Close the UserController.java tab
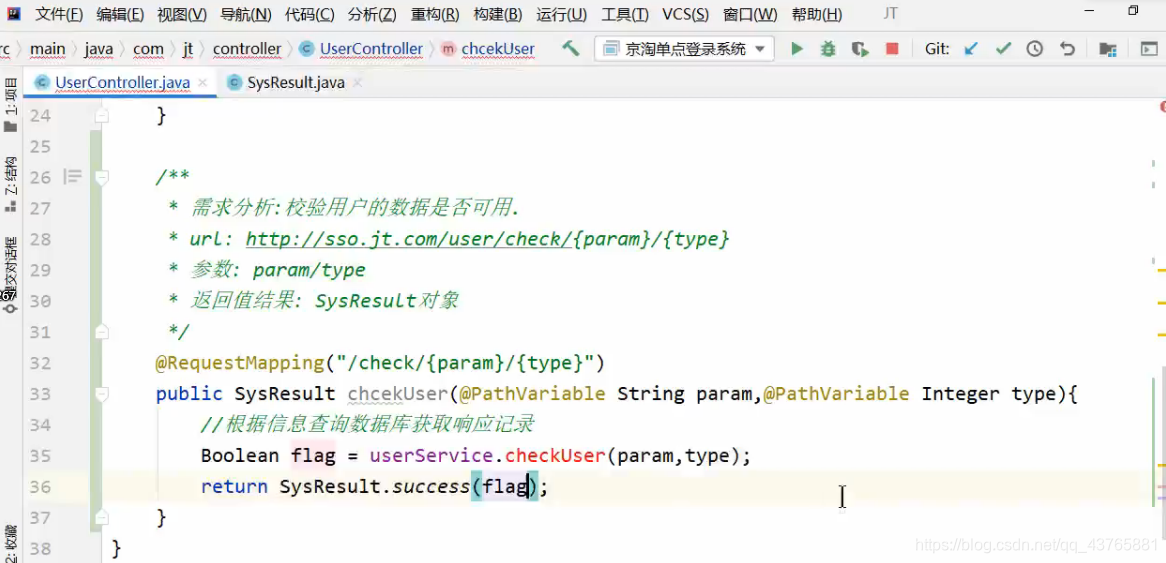The width and height of the screenshot is (1166, 563). pos(202,83)
